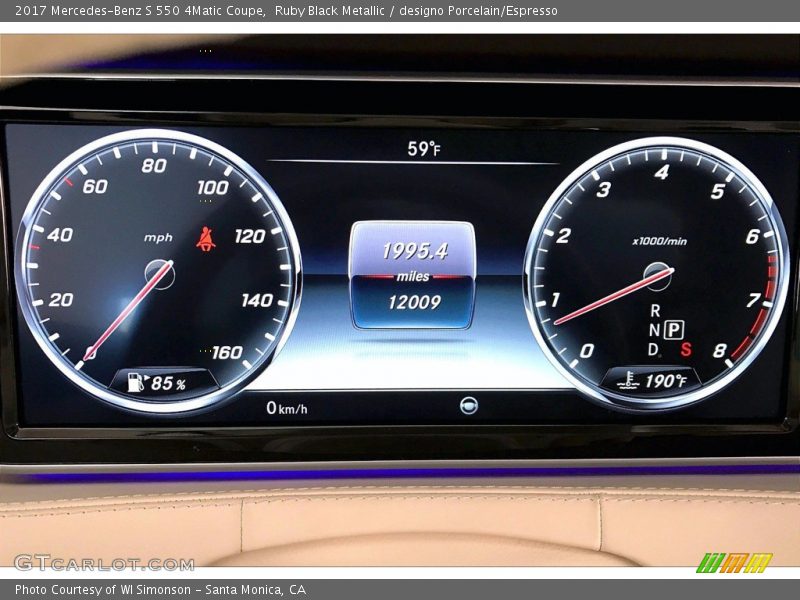This screenshot has height=600, width=800.
Task: Click the tachometer needle hub
Action: (x=658, y=277)
